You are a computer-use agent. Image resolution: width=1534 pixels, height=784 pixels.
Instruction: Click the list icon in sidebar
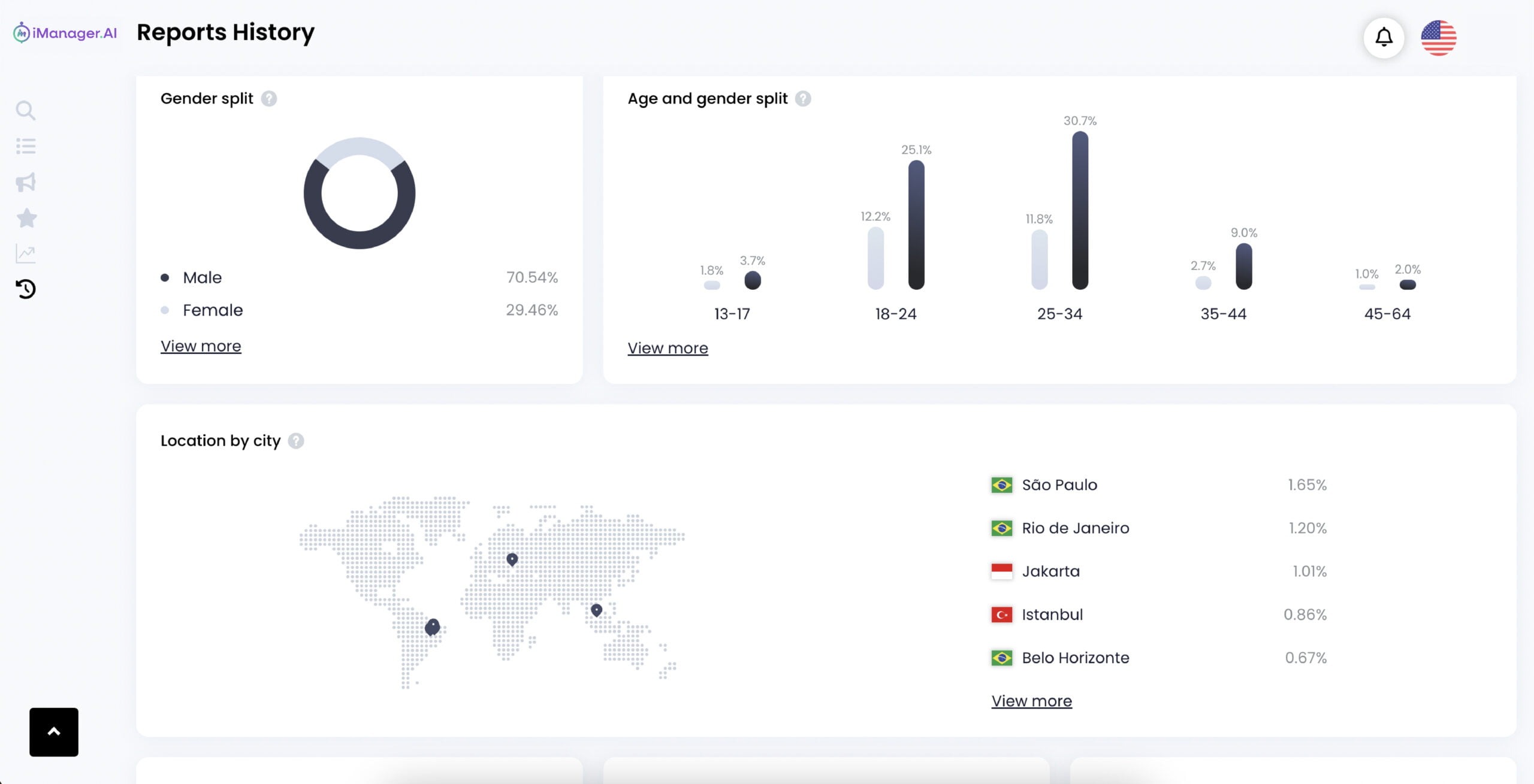25,146
